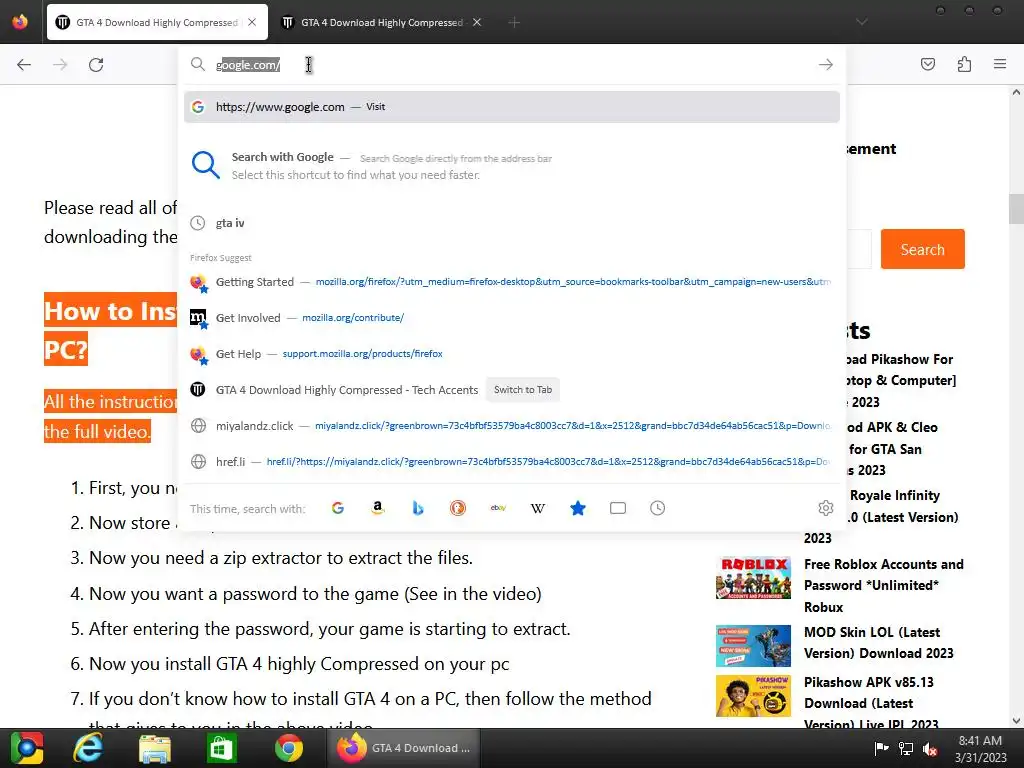Reload the current page
1024x768 pixels.
coord(96,65)
